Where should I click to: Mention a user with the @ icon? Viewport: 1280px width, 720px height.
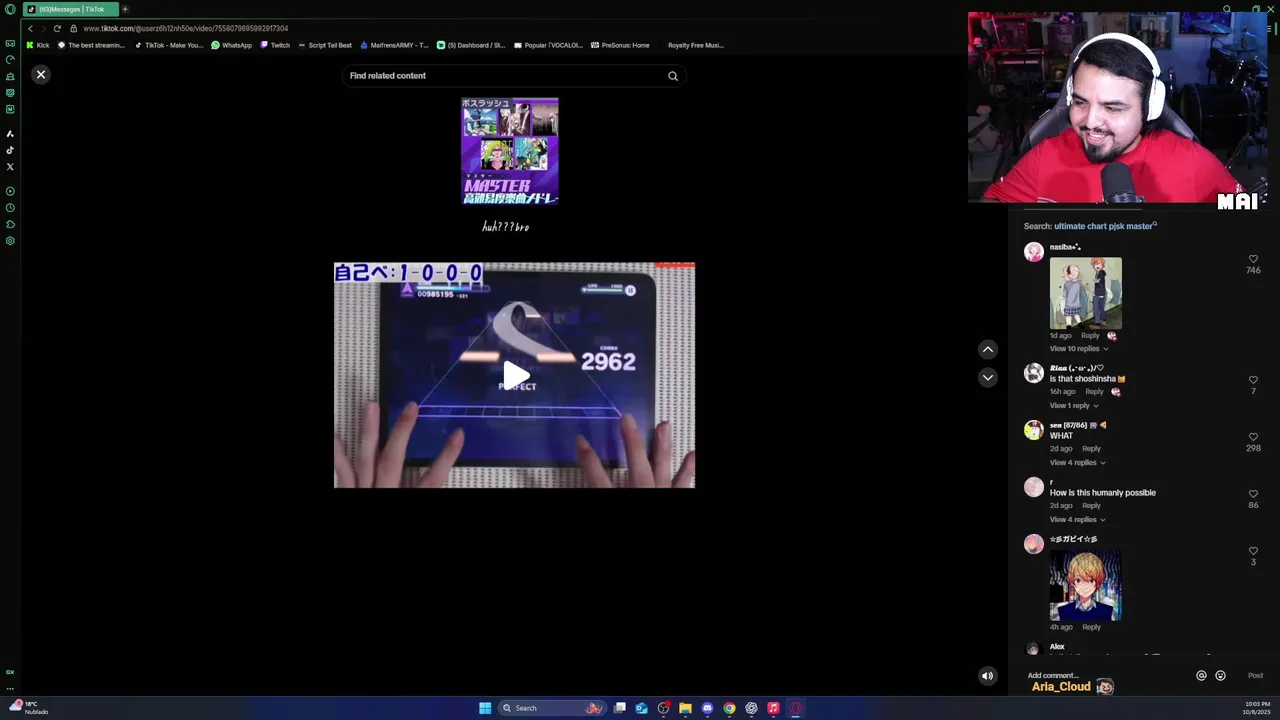[x=1201, y=676]
